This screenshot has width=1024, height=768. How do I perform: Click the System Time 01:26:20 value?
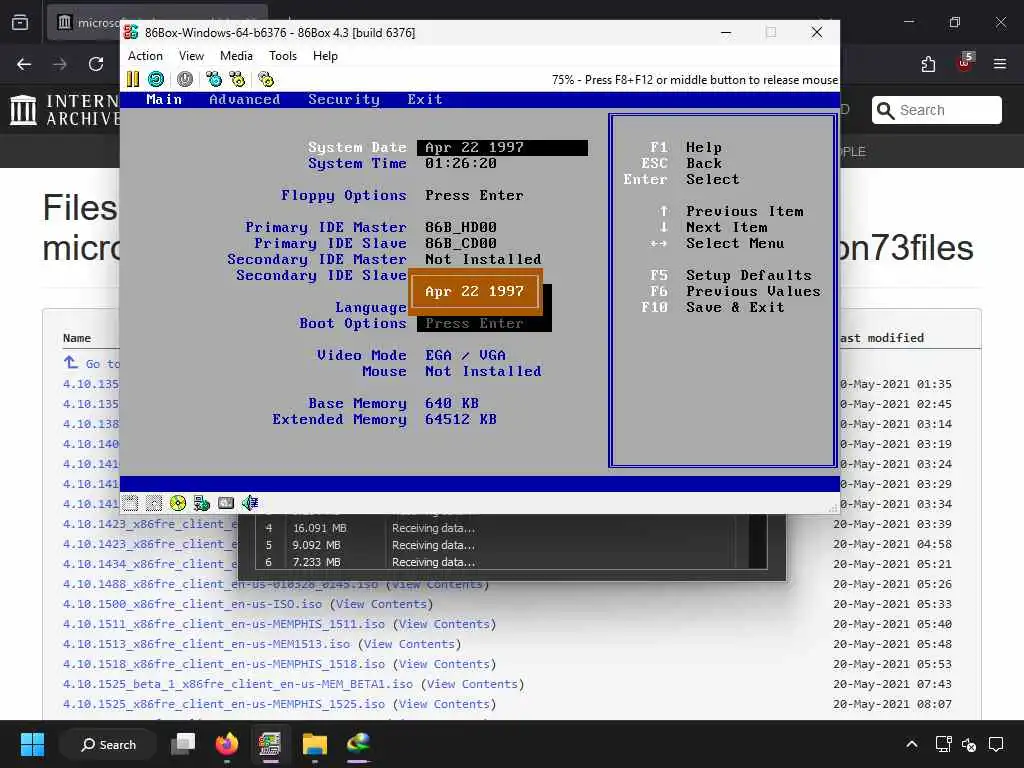tap(460, 163)
